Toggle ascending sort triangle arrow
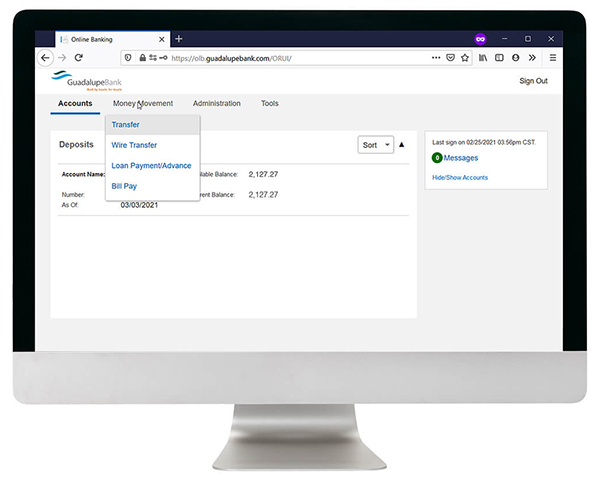This screenshot has width=600, height=485. coord(402,144)
